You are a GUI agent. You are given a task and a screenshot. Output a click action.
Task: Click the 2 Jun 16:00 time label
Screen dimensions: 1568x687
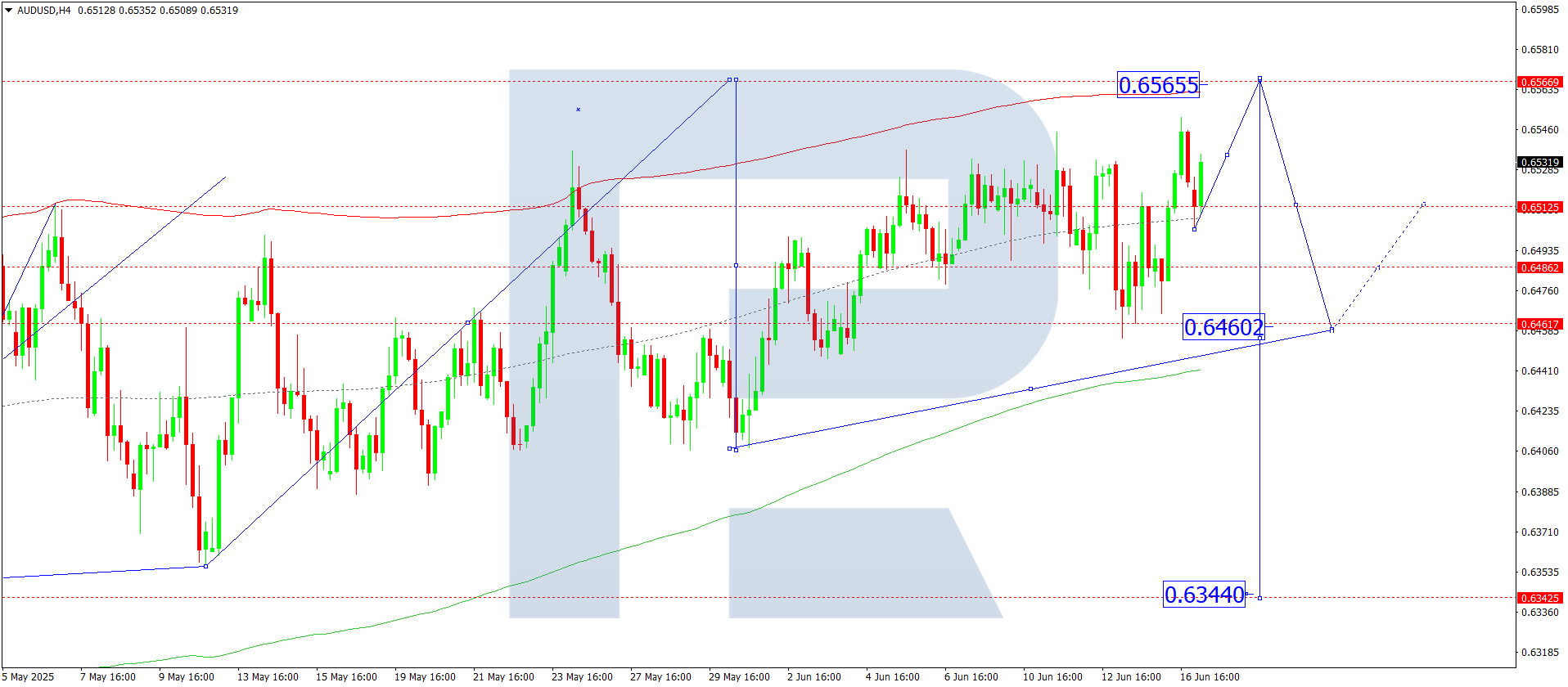point(814,677)
